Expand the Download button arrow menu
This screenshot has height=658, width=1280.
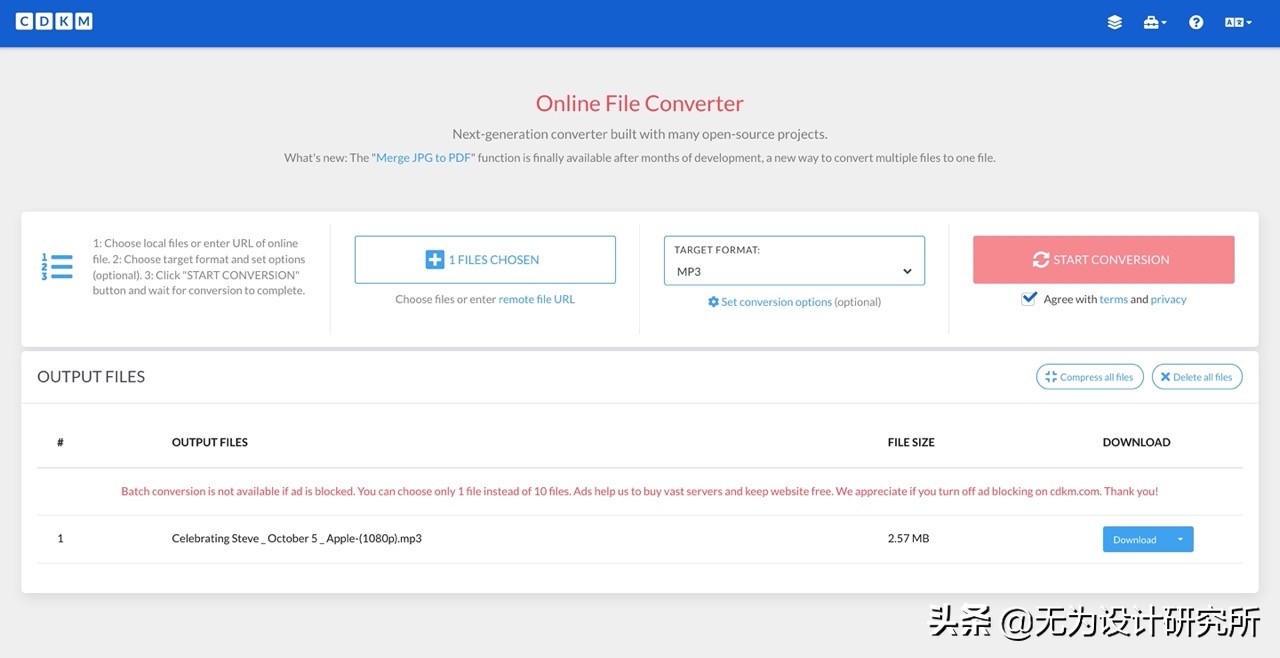(1180, 539)
